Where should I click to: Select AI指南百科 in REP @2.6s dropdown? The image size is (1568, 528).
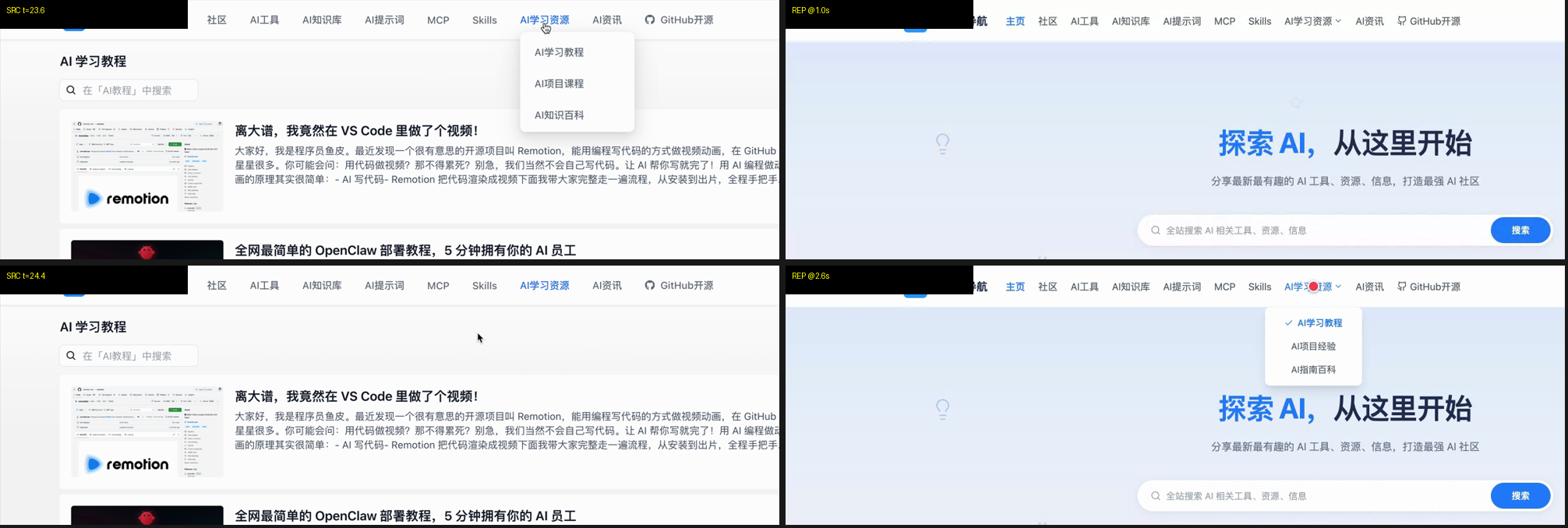[1314, 370]
